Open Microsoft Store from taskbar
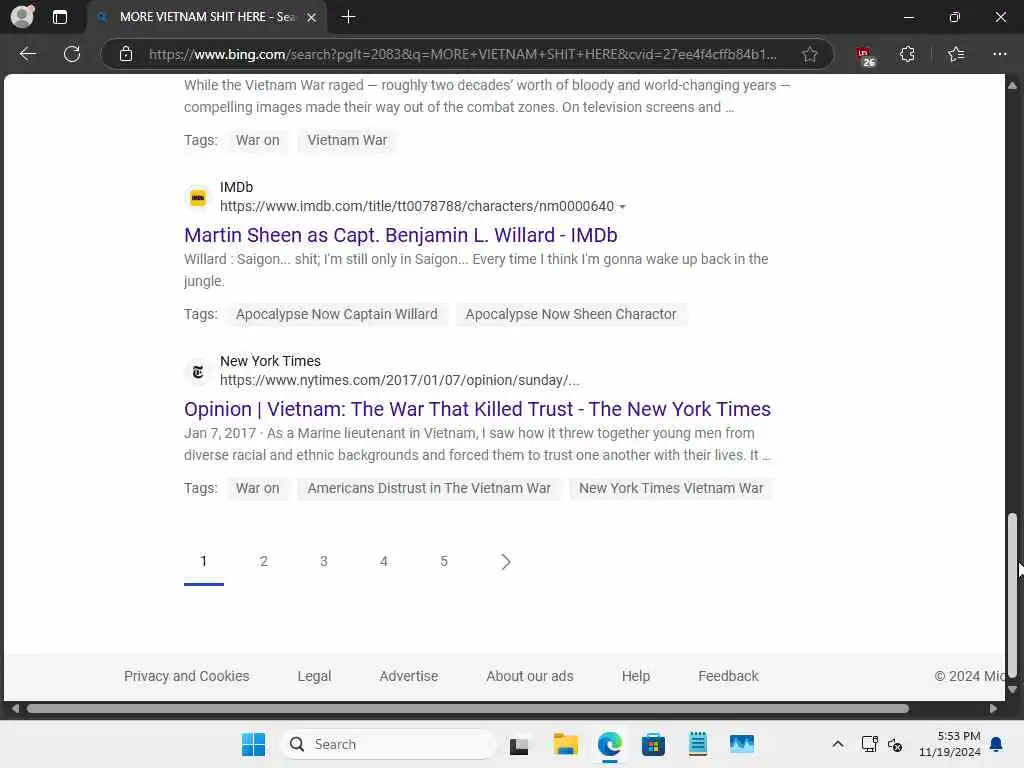The image size is (1024, 768). click(x=653, y=744)
